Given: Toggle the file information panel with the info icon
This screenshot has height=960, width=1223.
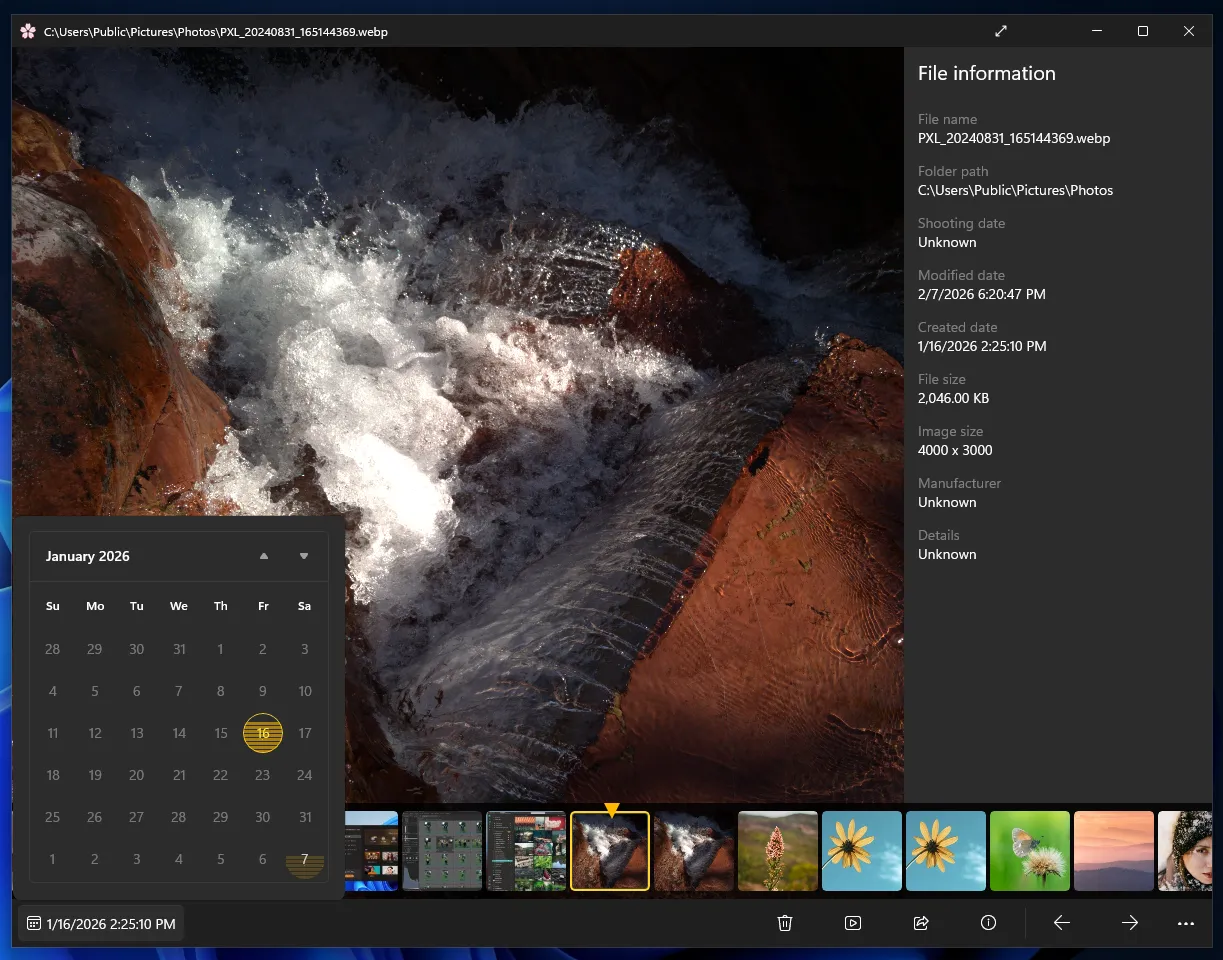Looking at the screenshot, I should (x=988, y=922).
